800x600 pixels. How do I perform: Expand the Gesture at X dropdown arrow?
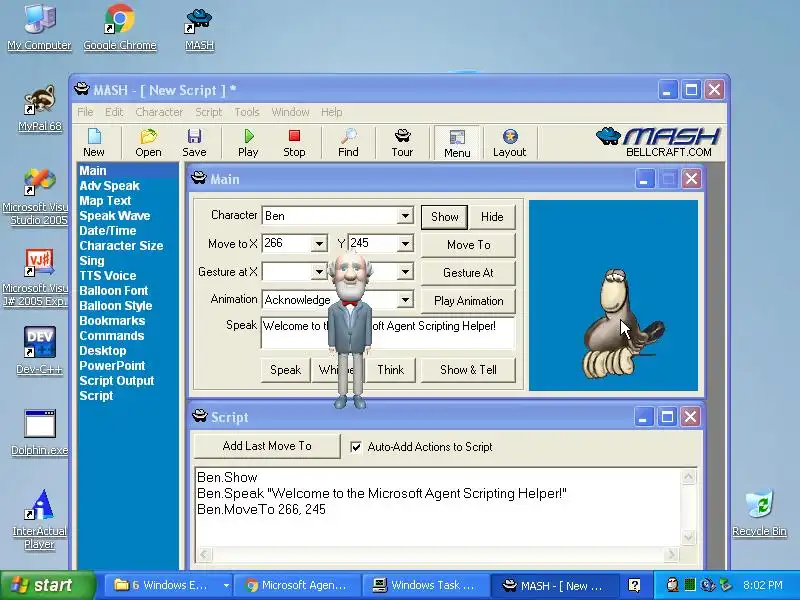(319, 272)
